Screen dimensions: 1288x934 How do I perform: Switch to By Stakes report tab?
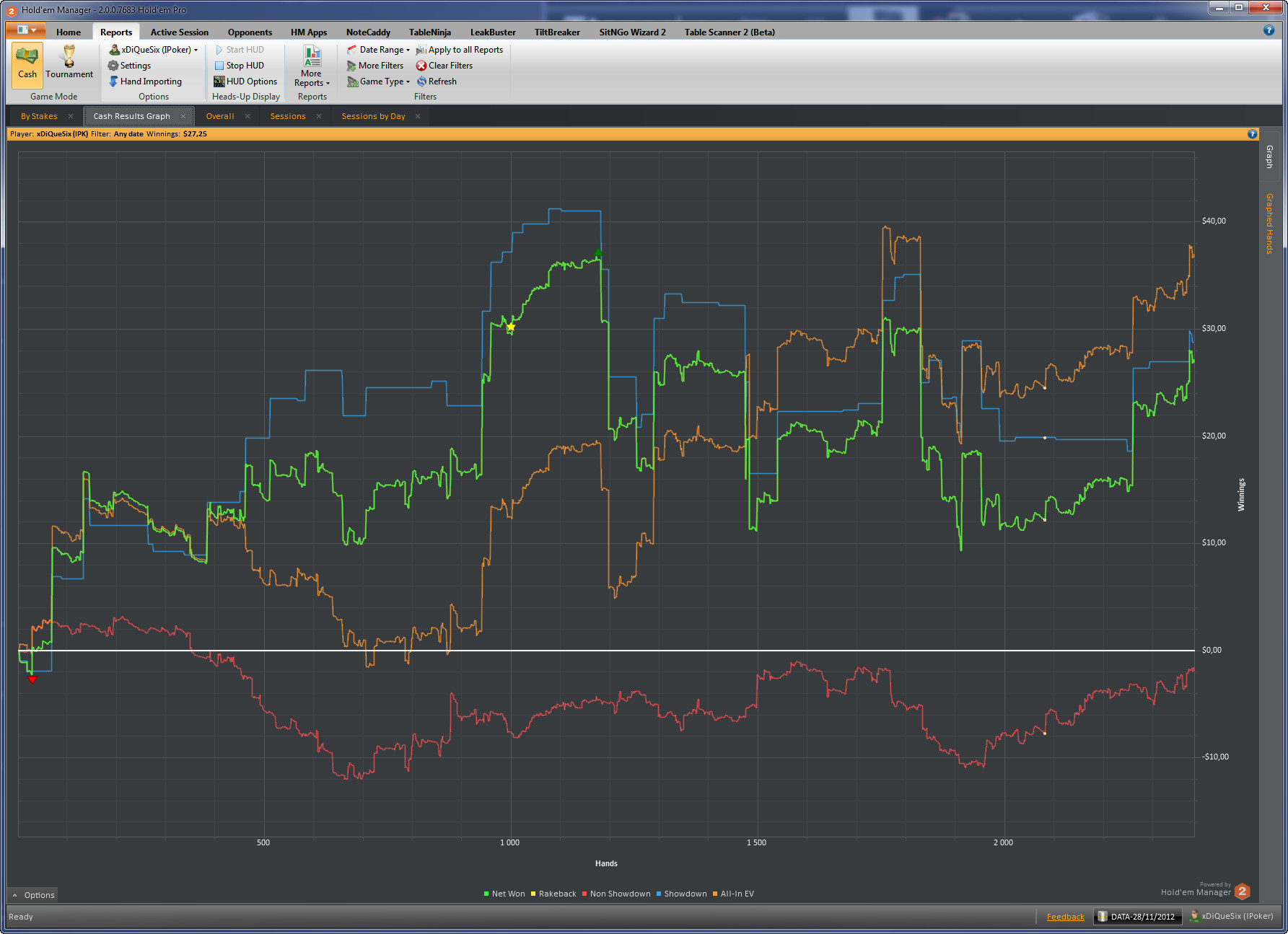pos(39,116)
